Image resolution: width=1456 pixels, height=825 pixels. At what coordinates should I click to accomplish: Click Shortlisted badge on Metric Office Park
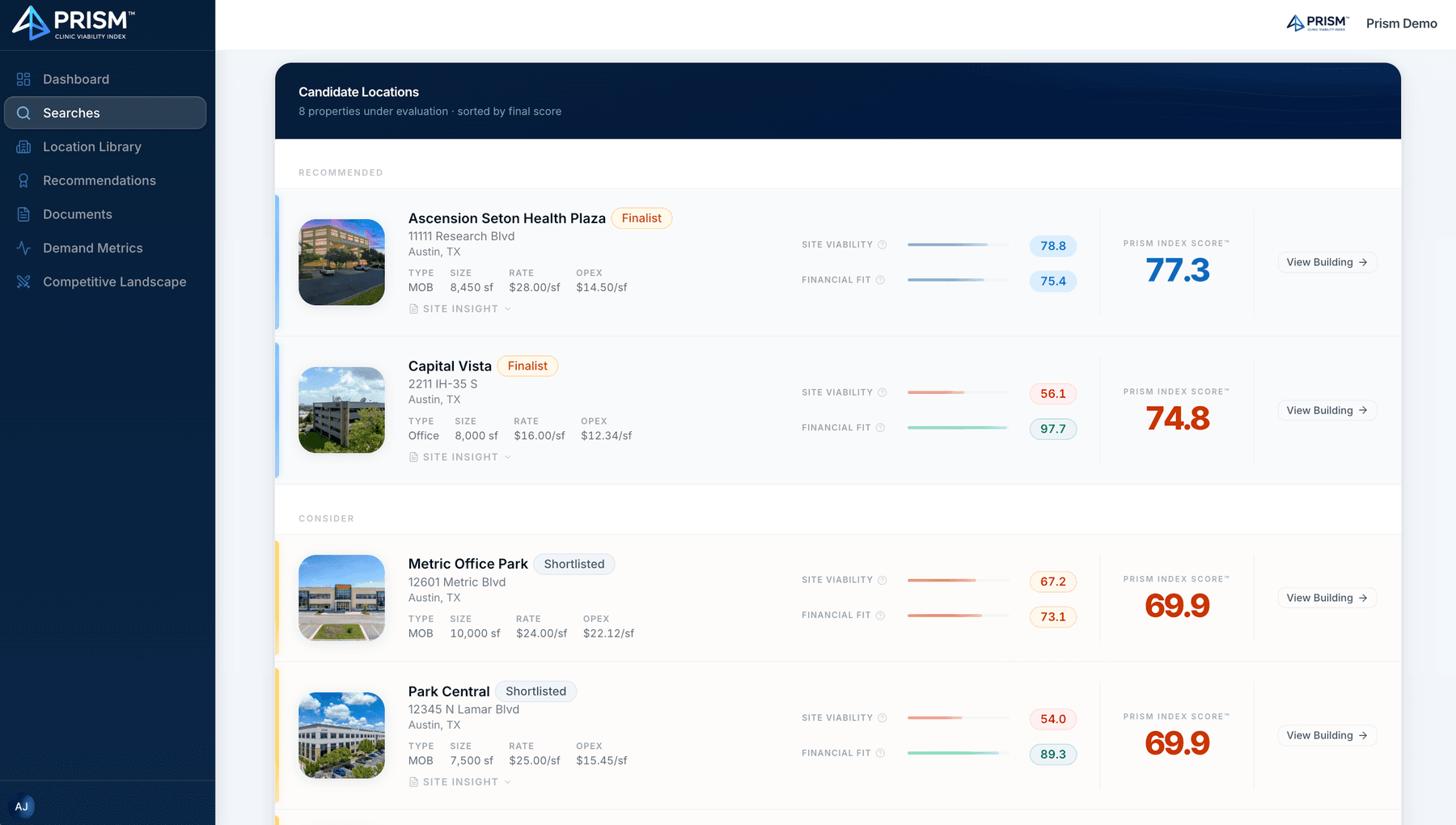coord(574,565)
